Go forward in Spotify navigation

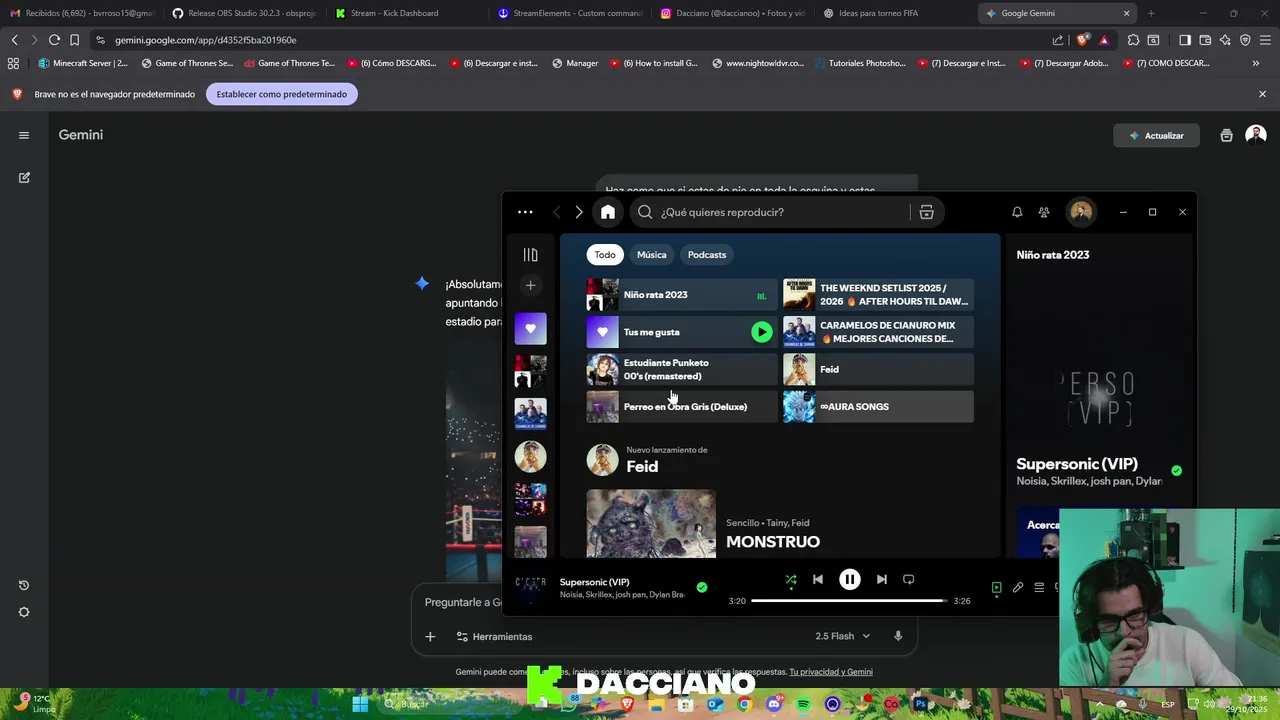coord(579,212)
